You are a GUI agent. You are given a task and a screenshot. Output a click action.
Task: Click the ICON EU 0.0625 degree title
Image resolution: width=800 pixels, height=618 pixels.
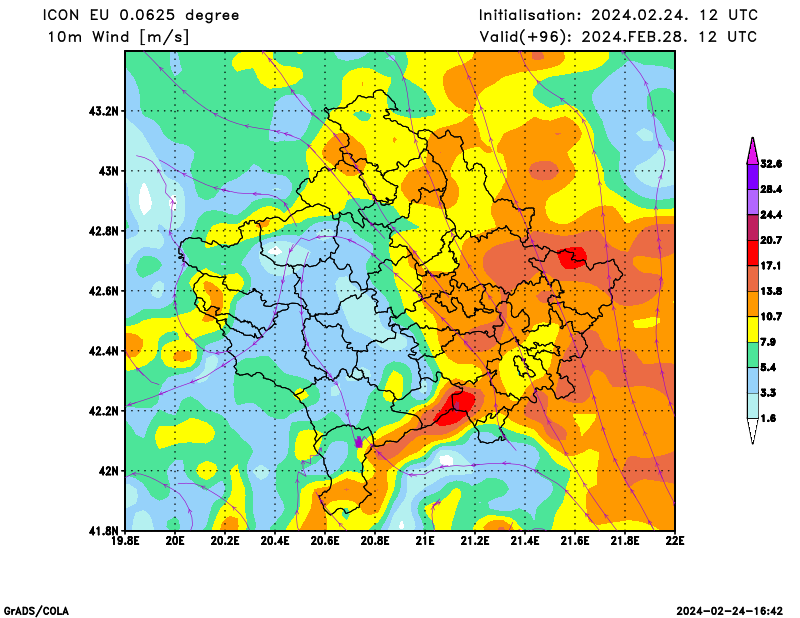141,16
